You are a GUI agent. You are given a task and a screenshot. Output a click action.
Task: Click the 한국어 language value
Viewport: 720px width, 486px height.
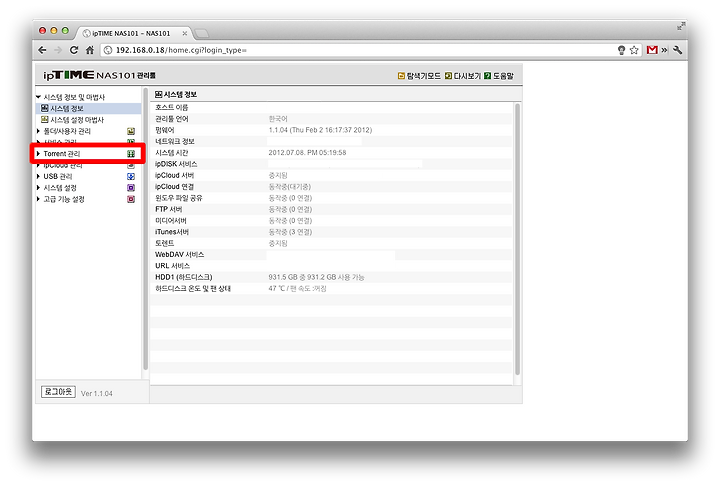click(278, 119)
